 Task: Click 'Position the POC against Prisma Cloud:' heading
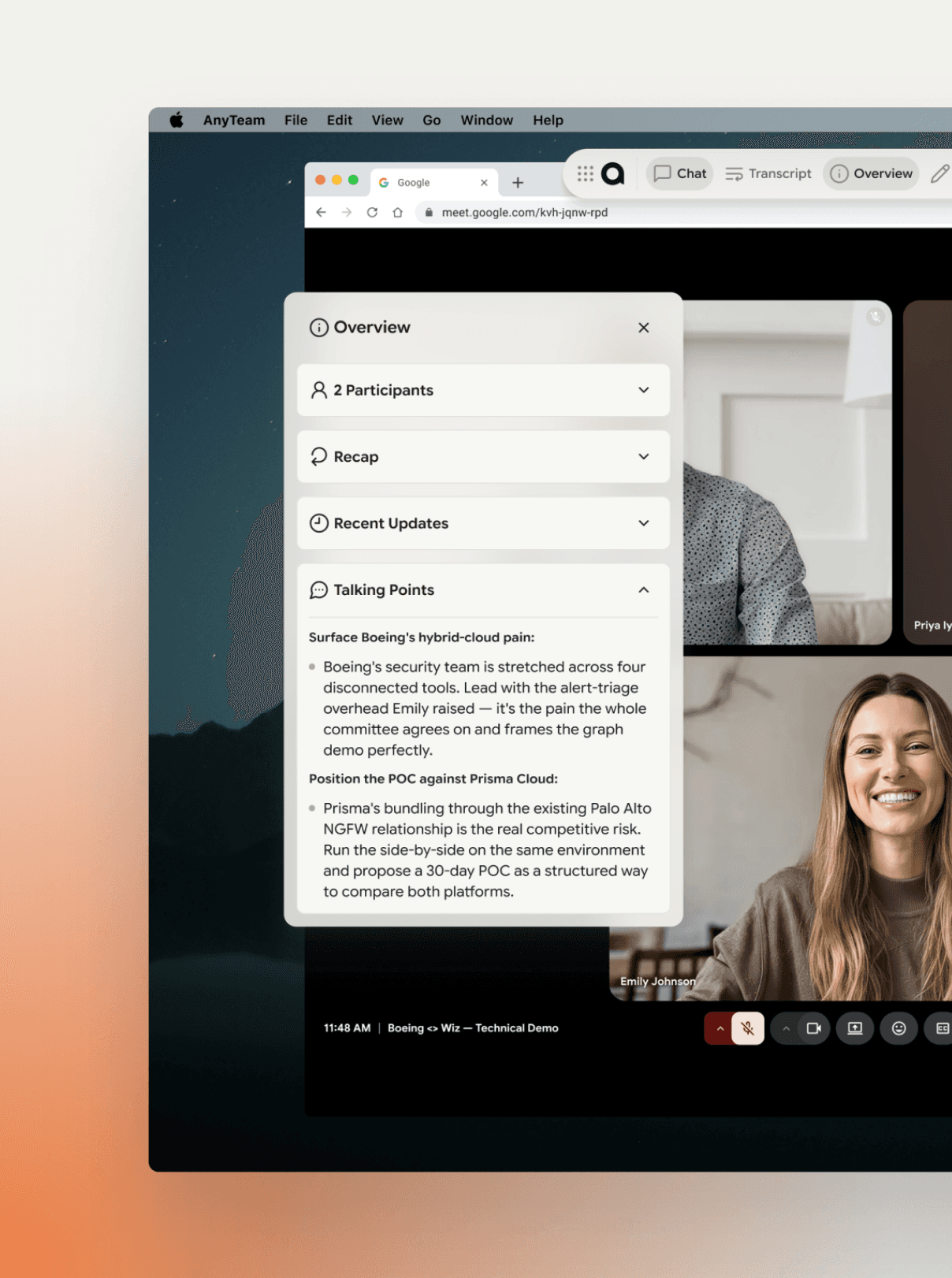tap(433, 778)
